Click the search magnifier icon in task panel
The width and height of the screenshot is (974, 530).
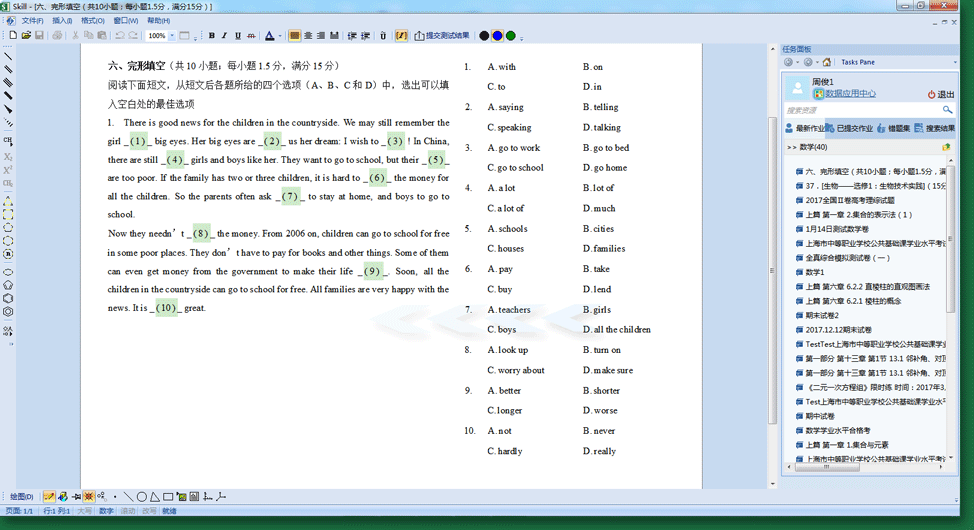click(948, 110)
